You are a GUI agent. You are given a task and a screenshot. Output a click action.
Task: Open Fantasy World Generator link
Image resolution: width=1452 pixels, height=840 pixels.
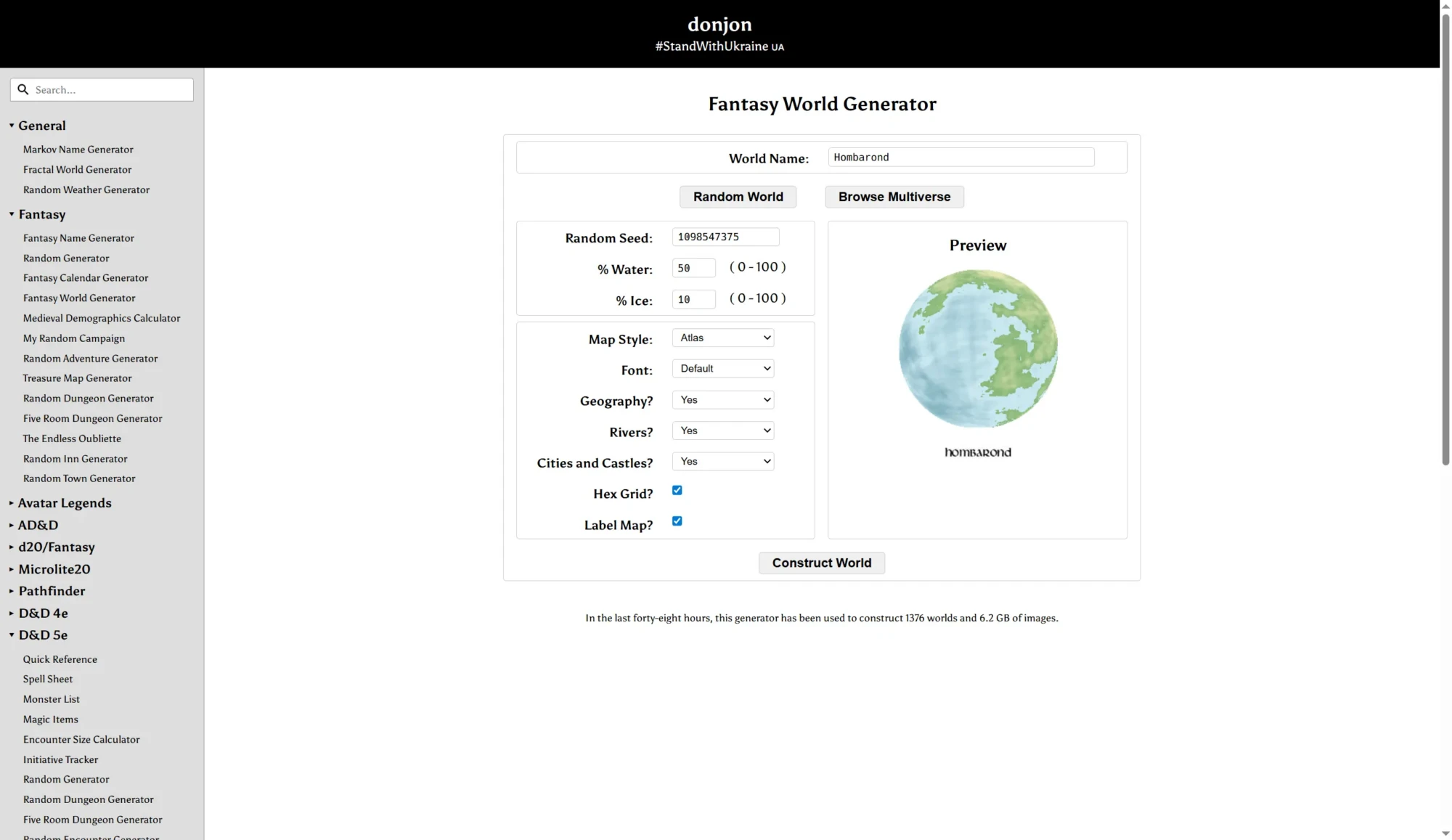[x=78, y=298]
